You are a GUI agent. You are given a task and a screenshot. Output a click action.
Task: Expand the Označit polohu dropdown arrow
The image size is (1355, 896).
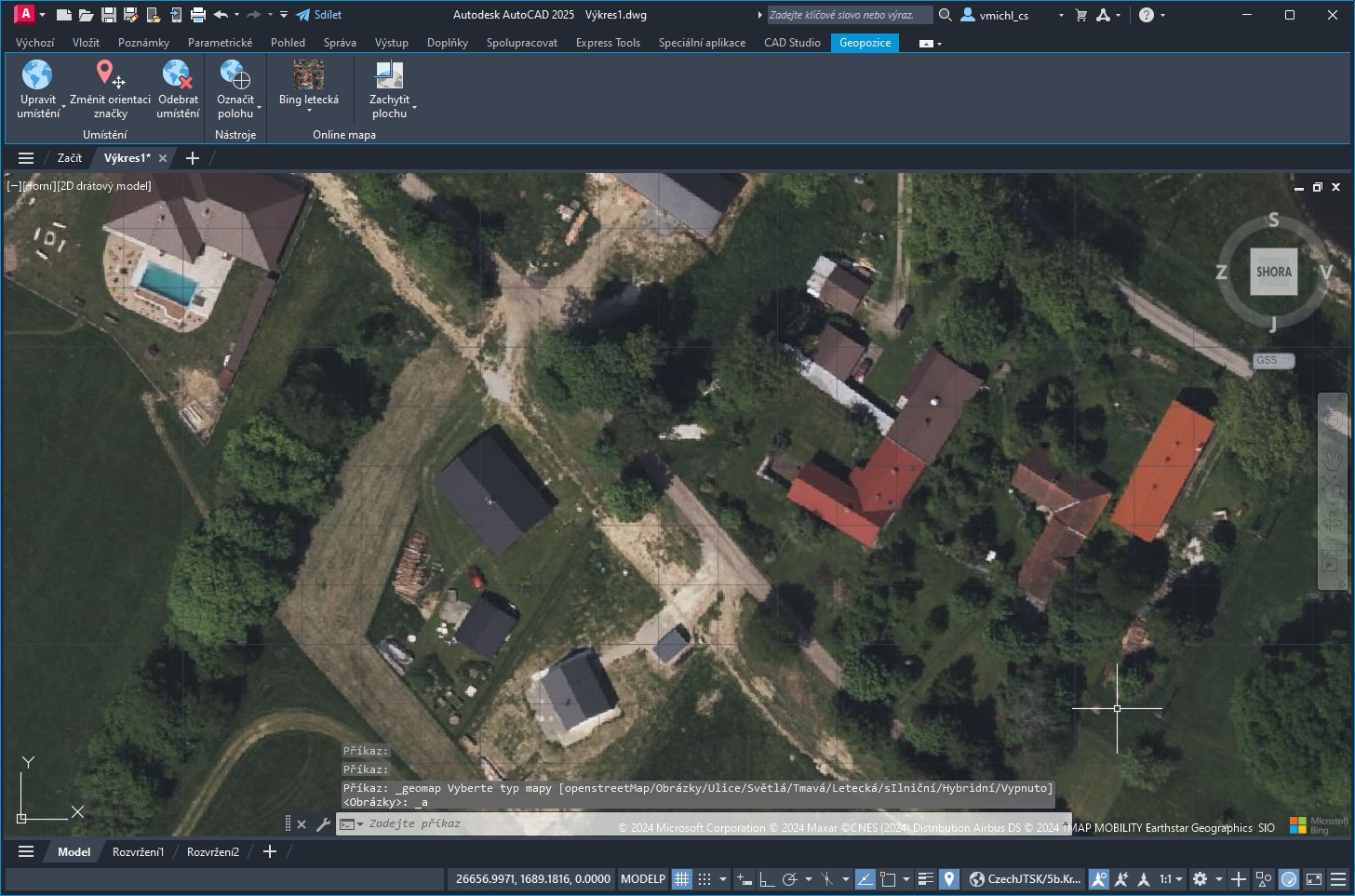pyautogui.click(x=259, y=109)
